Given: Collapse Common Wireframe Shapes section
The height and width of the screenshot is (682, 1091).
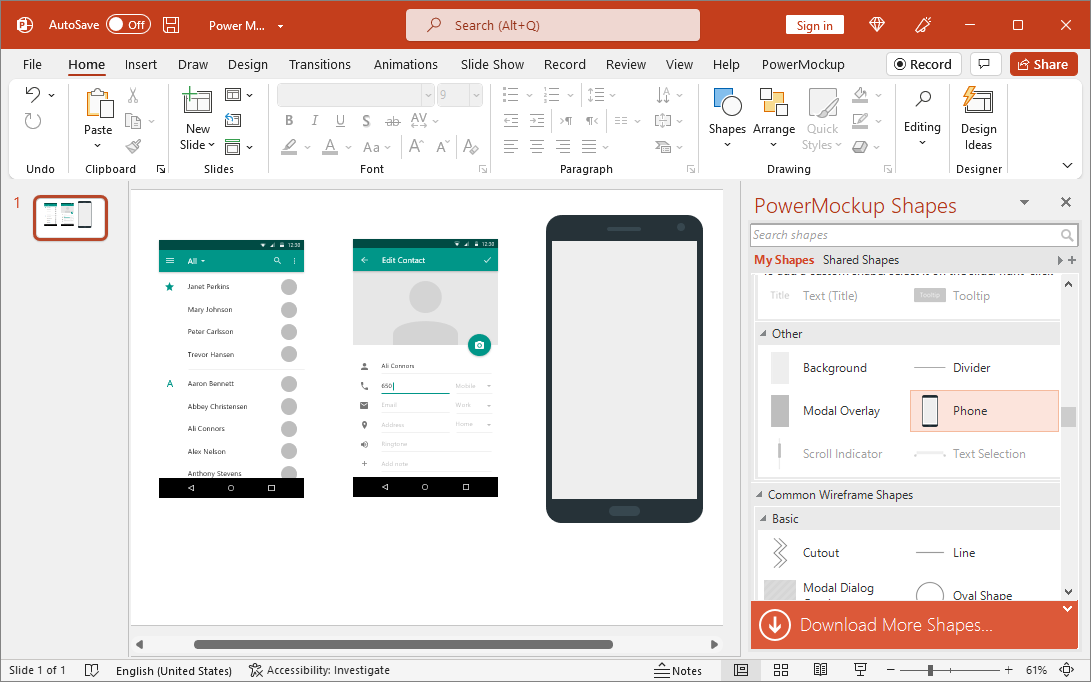Looking at the screenshot, I should (760, 495).
